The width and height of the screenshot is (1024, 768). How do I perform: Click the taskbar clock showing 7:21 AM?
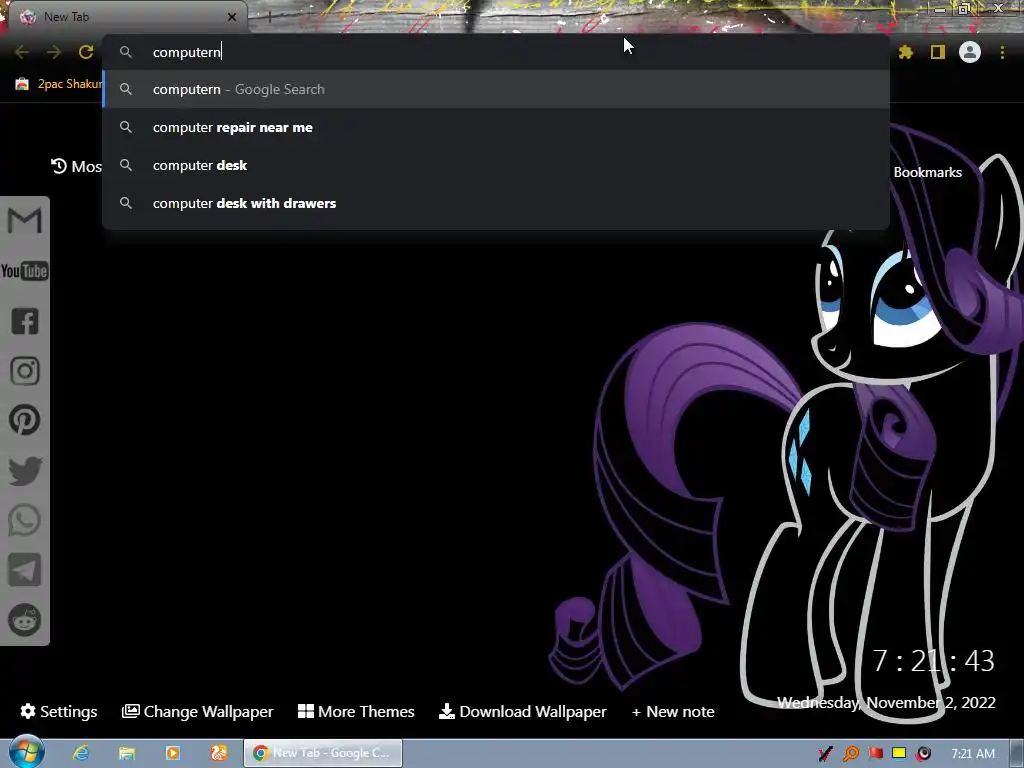[x=973, y=754]
